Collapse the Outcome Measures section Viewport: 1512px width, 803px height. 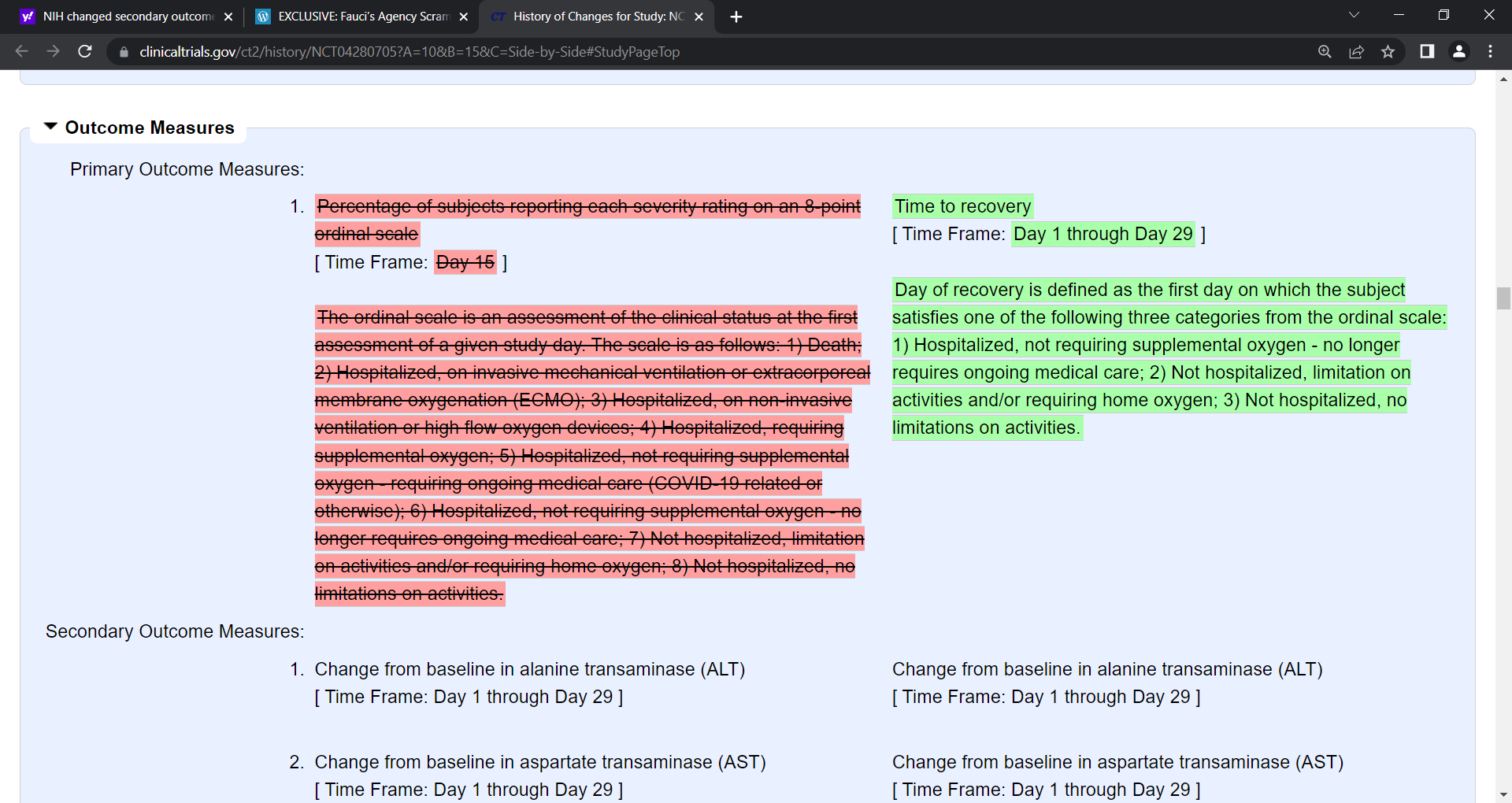coord(50,127)
